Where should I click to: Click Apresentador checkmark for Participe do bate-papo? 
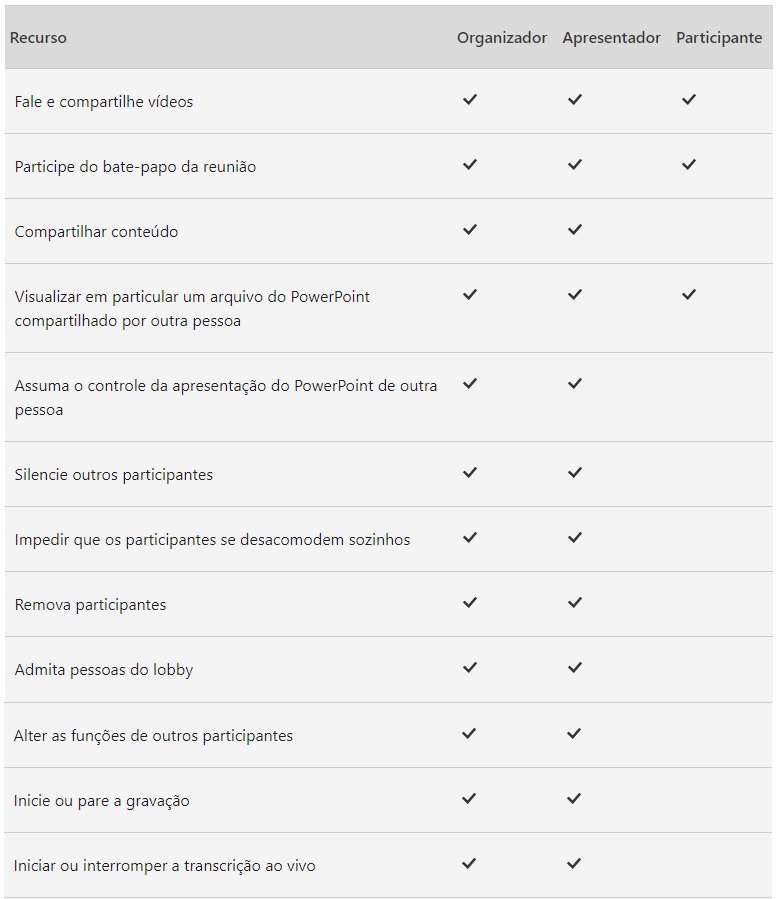pos(574,165)
